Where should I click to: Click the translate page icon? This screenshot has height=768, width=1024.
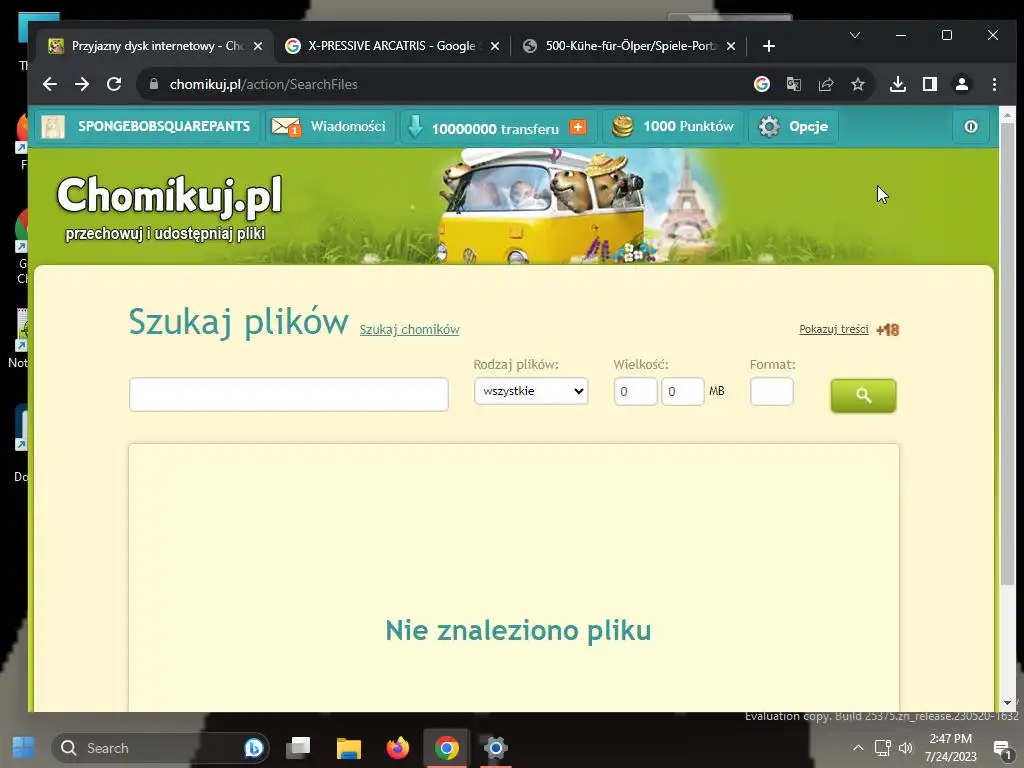(x=793, y=84)
